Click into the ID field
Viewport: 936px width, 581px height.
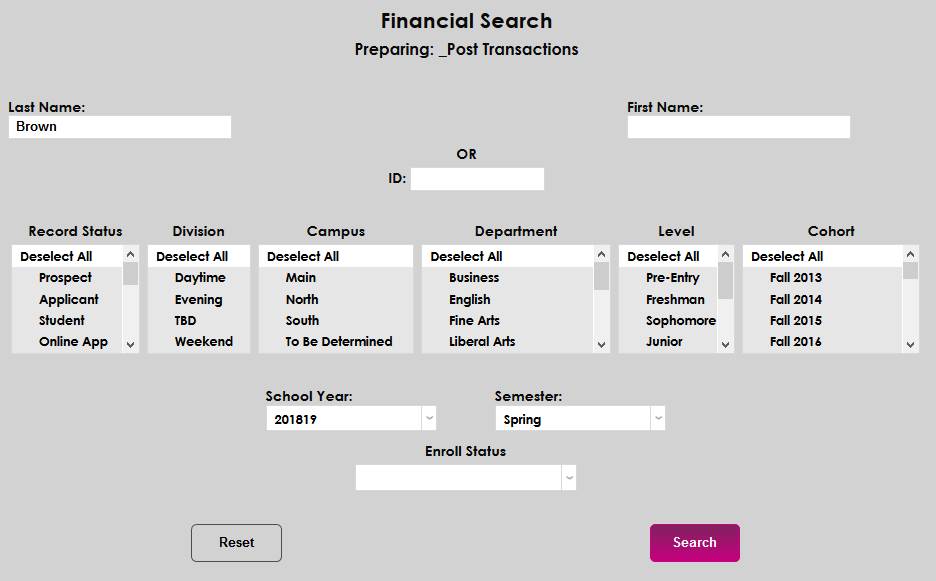tap(477, 179)
